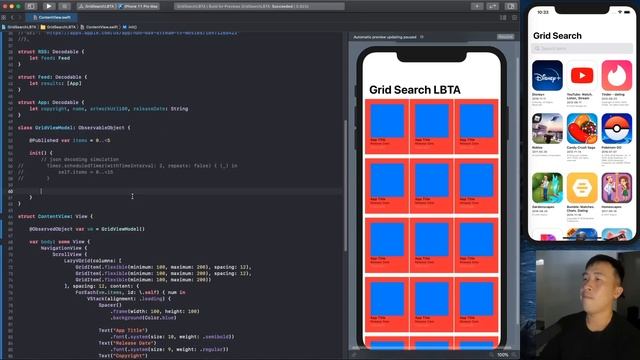The width and height of the screenshot is (640, 360).
Task: Click 'struct Feed: Decodable' line in editor
Action: click(x=52, y=77)
